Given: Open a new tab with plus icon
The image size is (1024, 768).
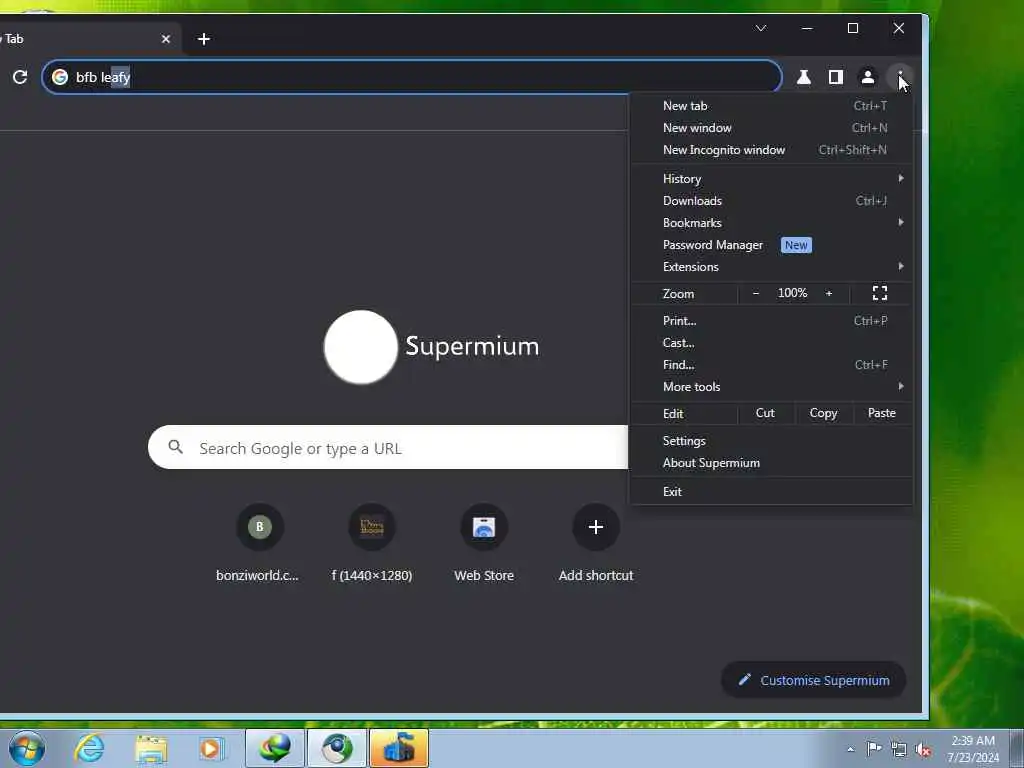Looking at the screenshot, I should 204,39.
